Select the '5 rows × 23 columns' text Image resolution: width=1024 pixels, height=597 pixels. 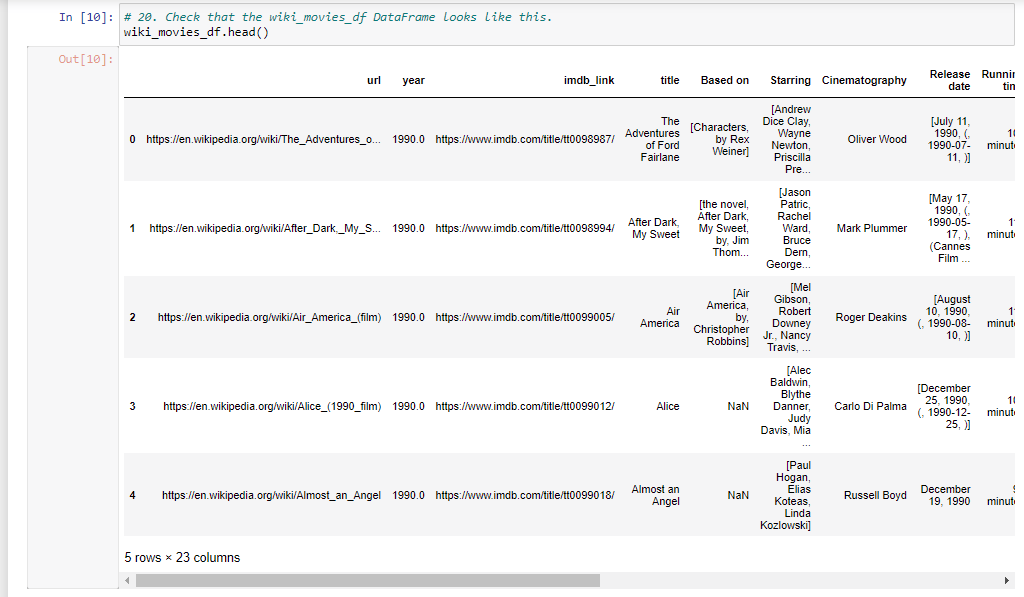(x=183, y=556)
